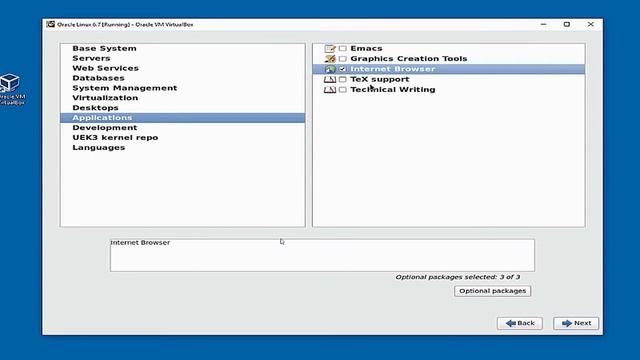Enable the TeX support checkbox

[342, 79]
